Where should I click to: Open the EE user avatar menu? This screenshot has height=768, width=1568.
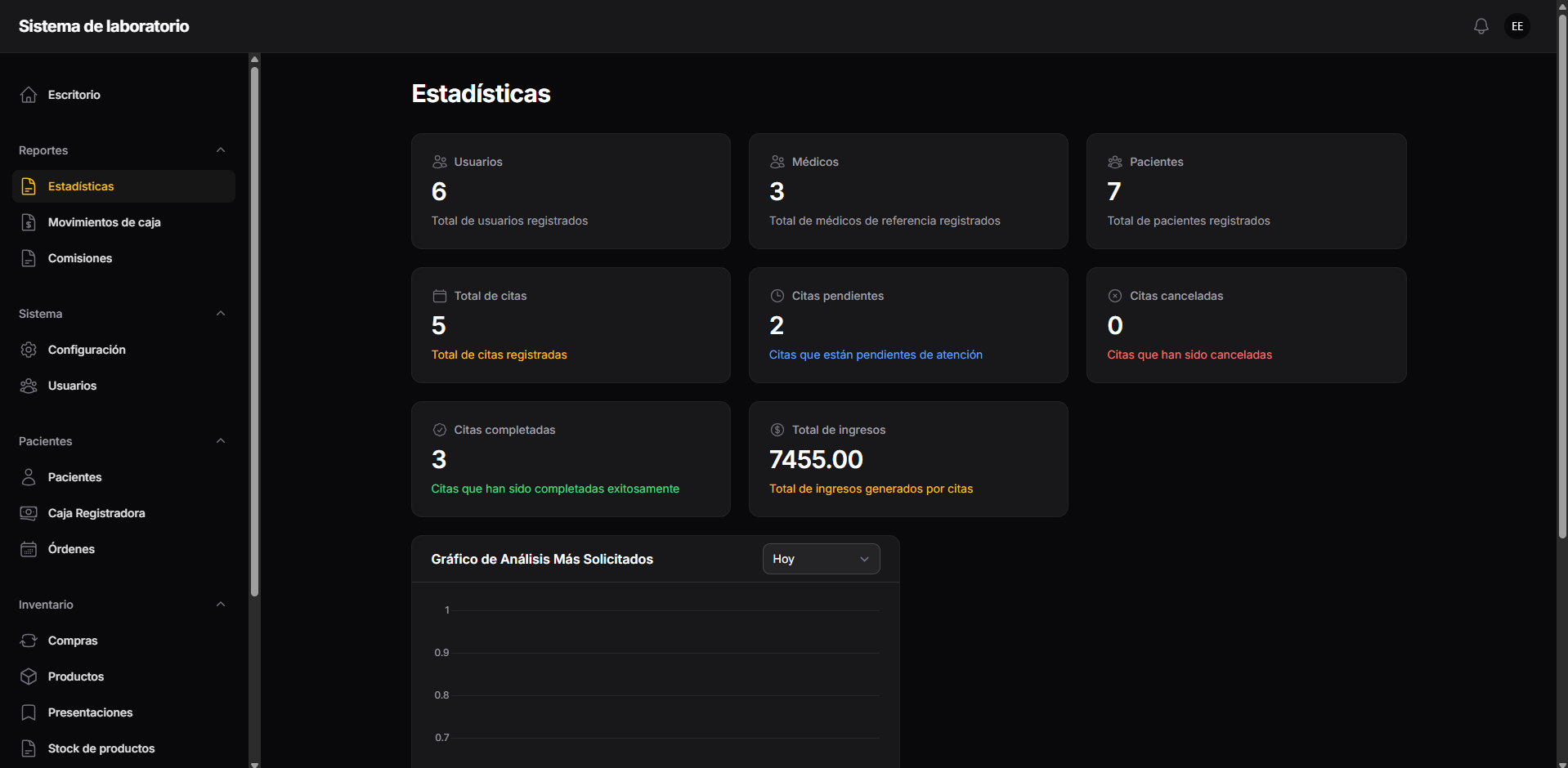tap(1516, 26)
